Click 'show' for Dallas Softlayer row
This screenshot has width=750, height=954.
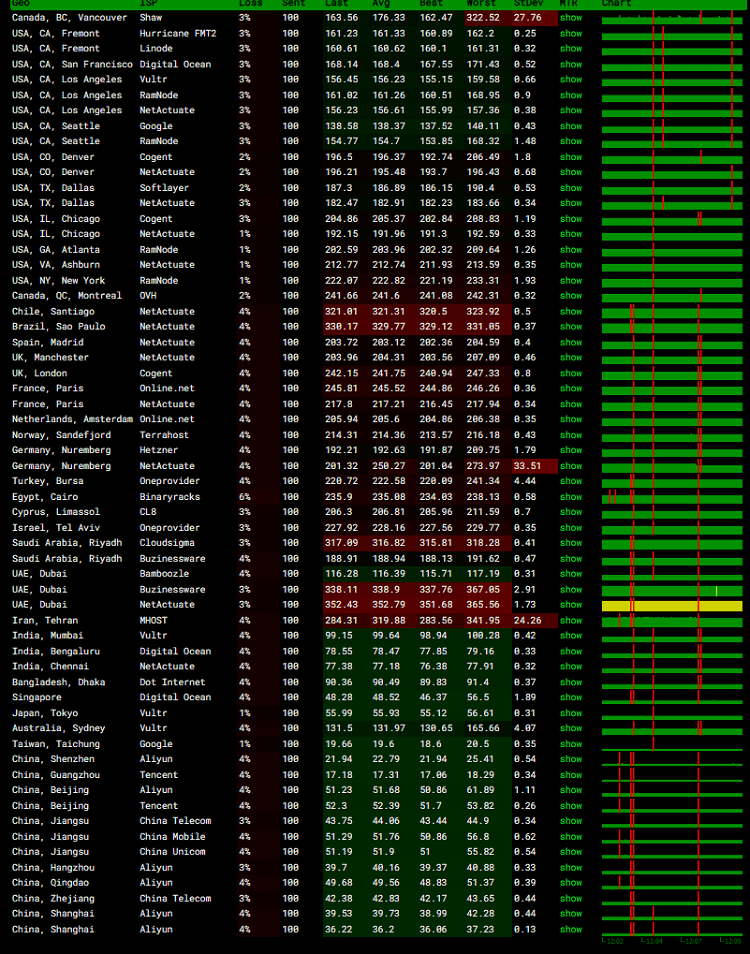pyautogui.click(x=571, y=188)
